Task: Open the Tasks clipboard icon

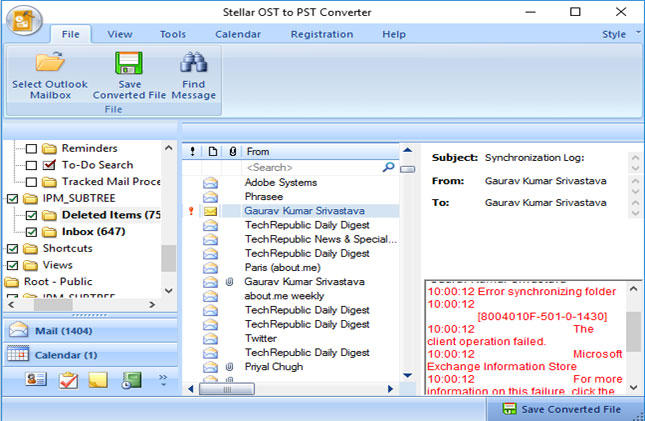Action: (68, 379)
